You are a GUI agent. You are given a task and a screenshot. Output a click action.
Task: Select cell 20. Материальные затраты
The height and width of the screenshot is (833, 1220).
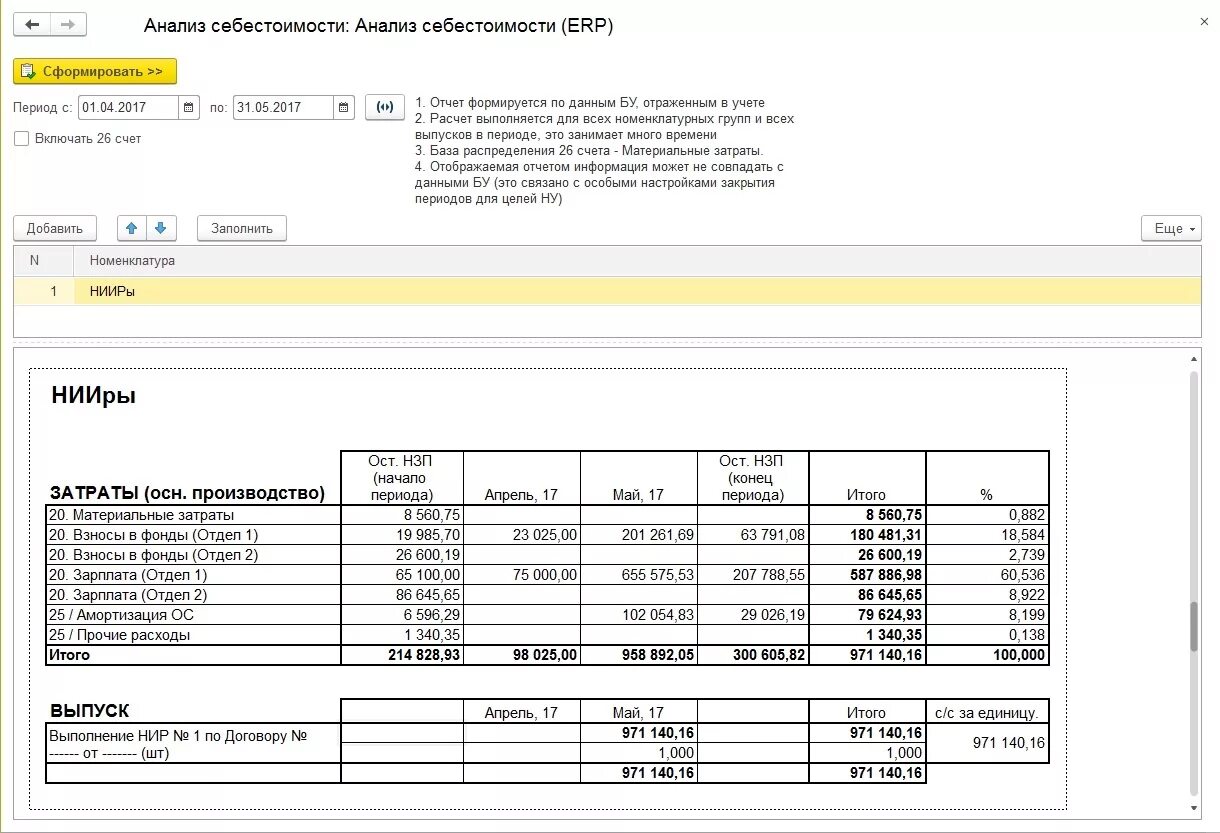click(x=193, y=515)
